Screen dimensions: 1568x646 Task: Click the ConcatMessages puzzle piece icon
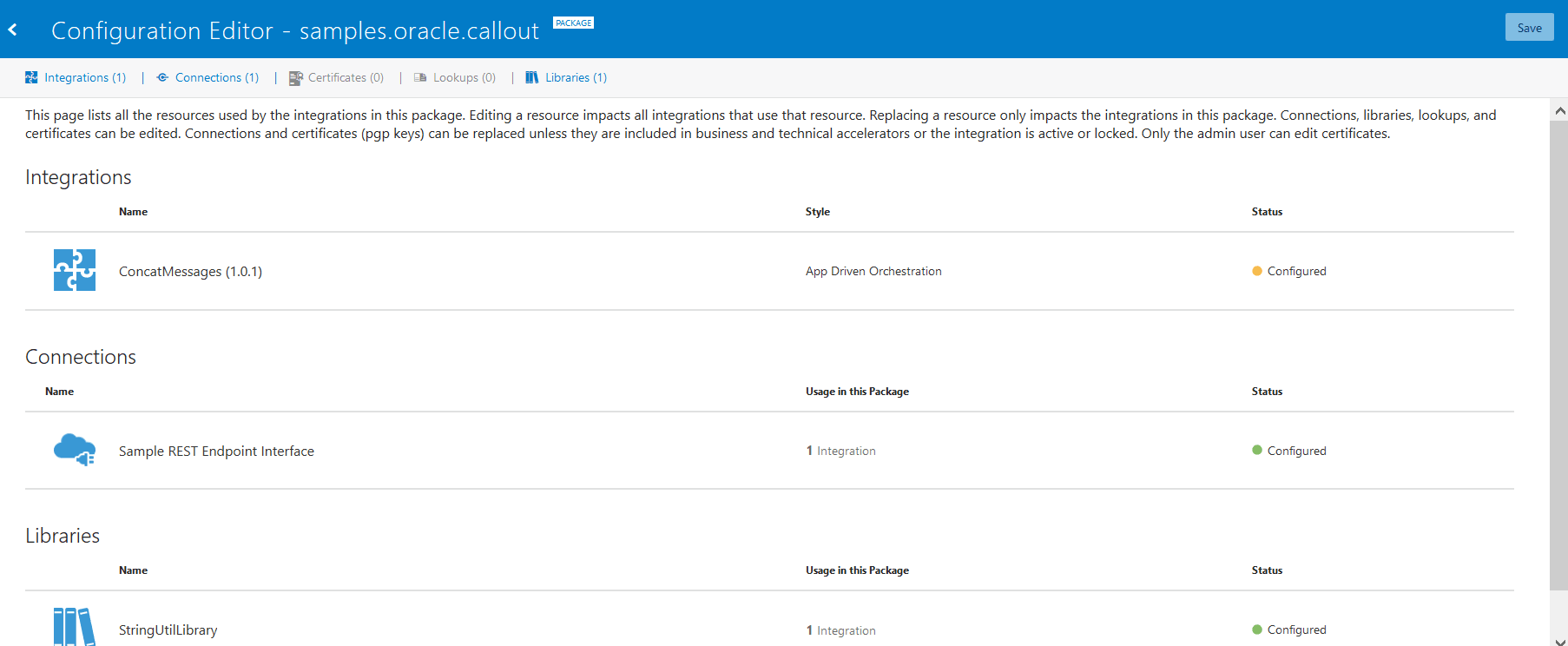(75, 270)
